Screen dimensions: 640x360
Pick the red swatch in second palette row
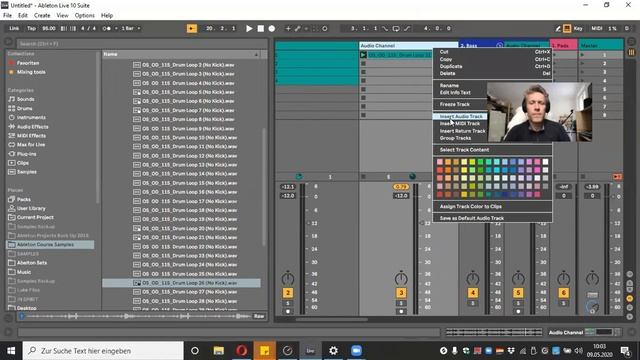(x=440, y=170)
